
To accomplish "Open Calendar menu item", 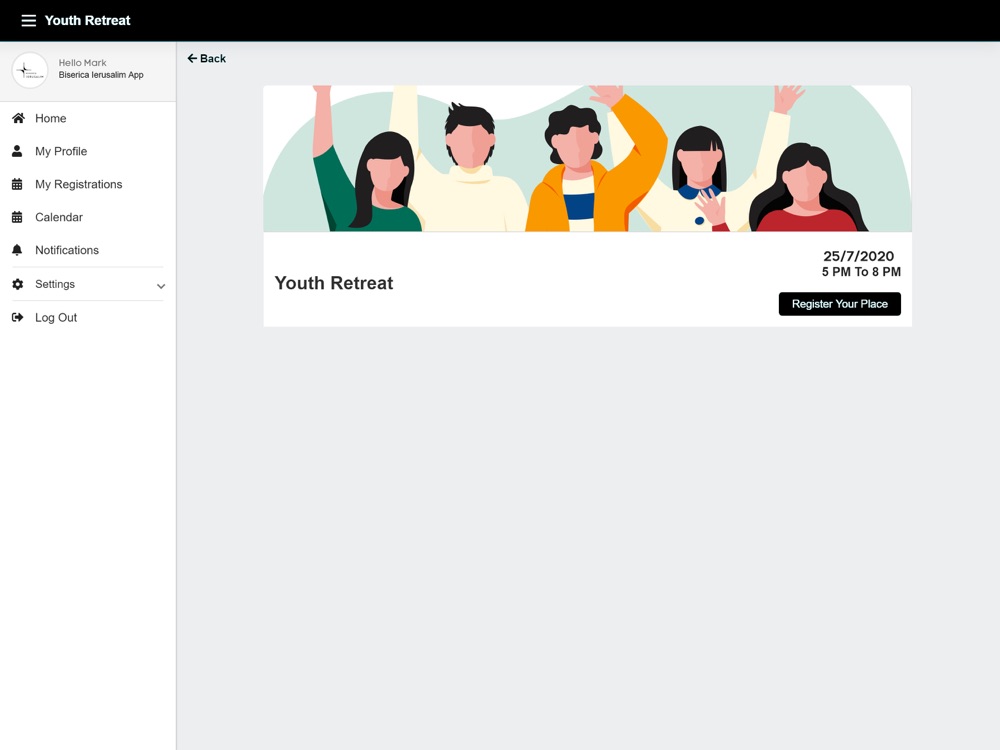I will (88, 217).
